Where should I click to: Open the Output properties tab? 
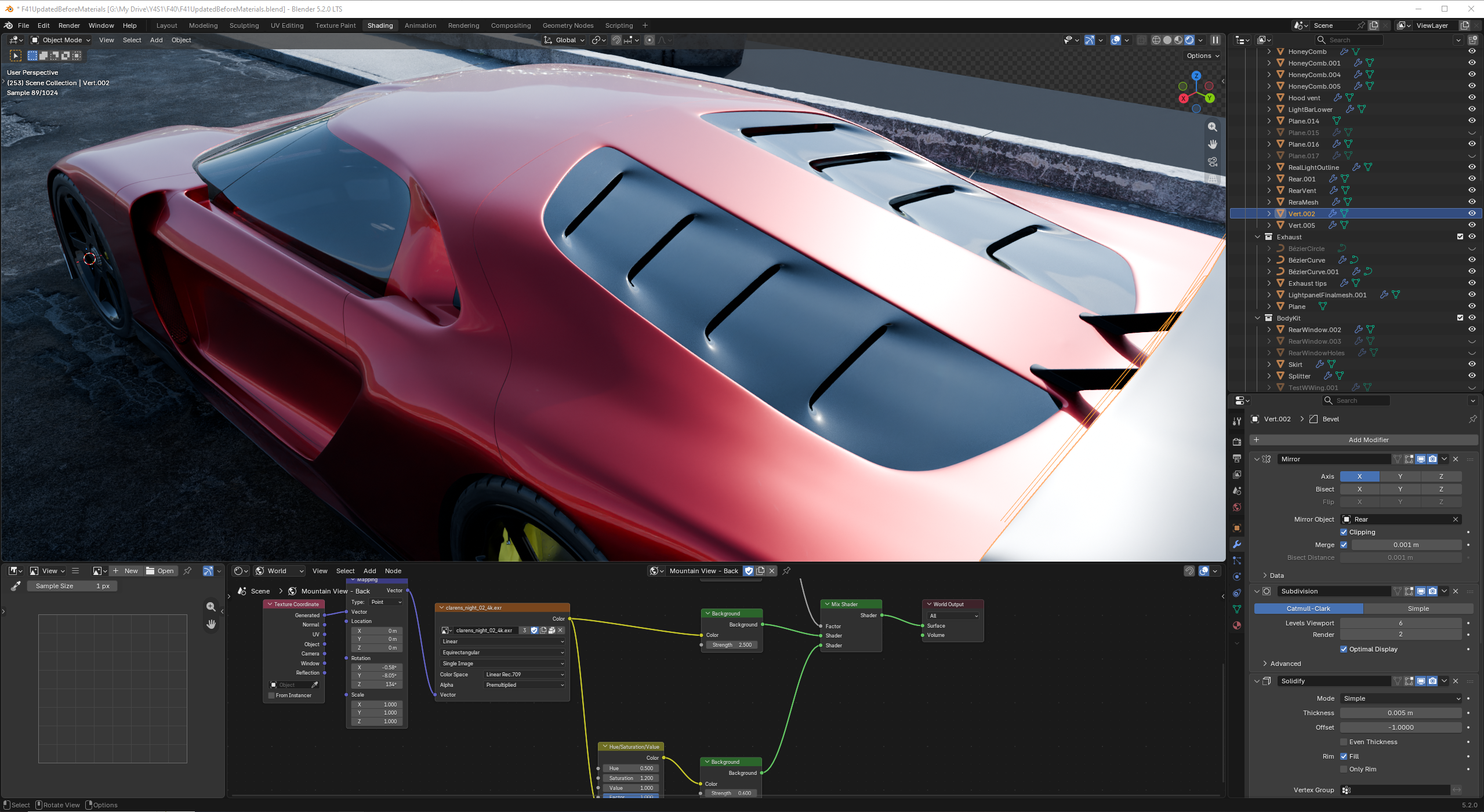click(x=1237, y=458)
